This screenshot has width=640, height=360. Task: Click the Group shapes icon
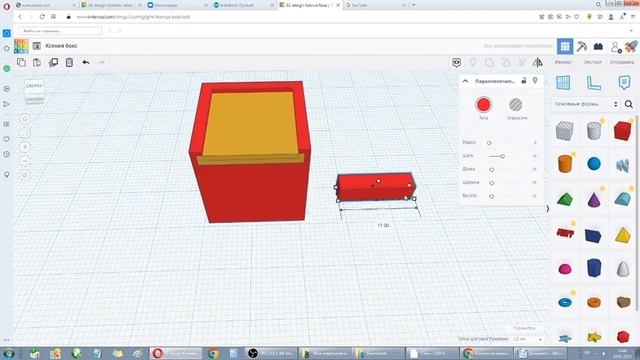489,62
